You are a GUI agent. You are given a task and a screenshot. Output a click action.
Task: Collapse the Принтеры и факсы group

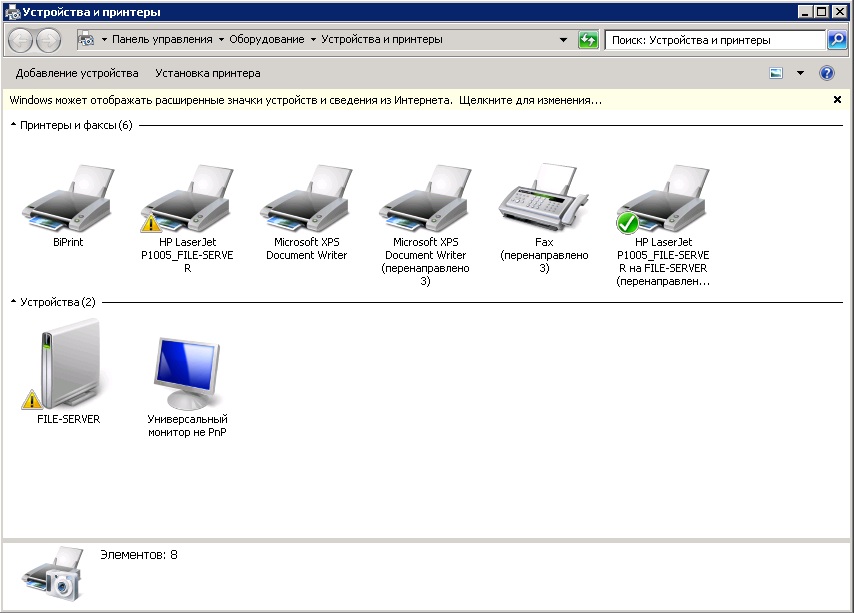click(14, 125)
